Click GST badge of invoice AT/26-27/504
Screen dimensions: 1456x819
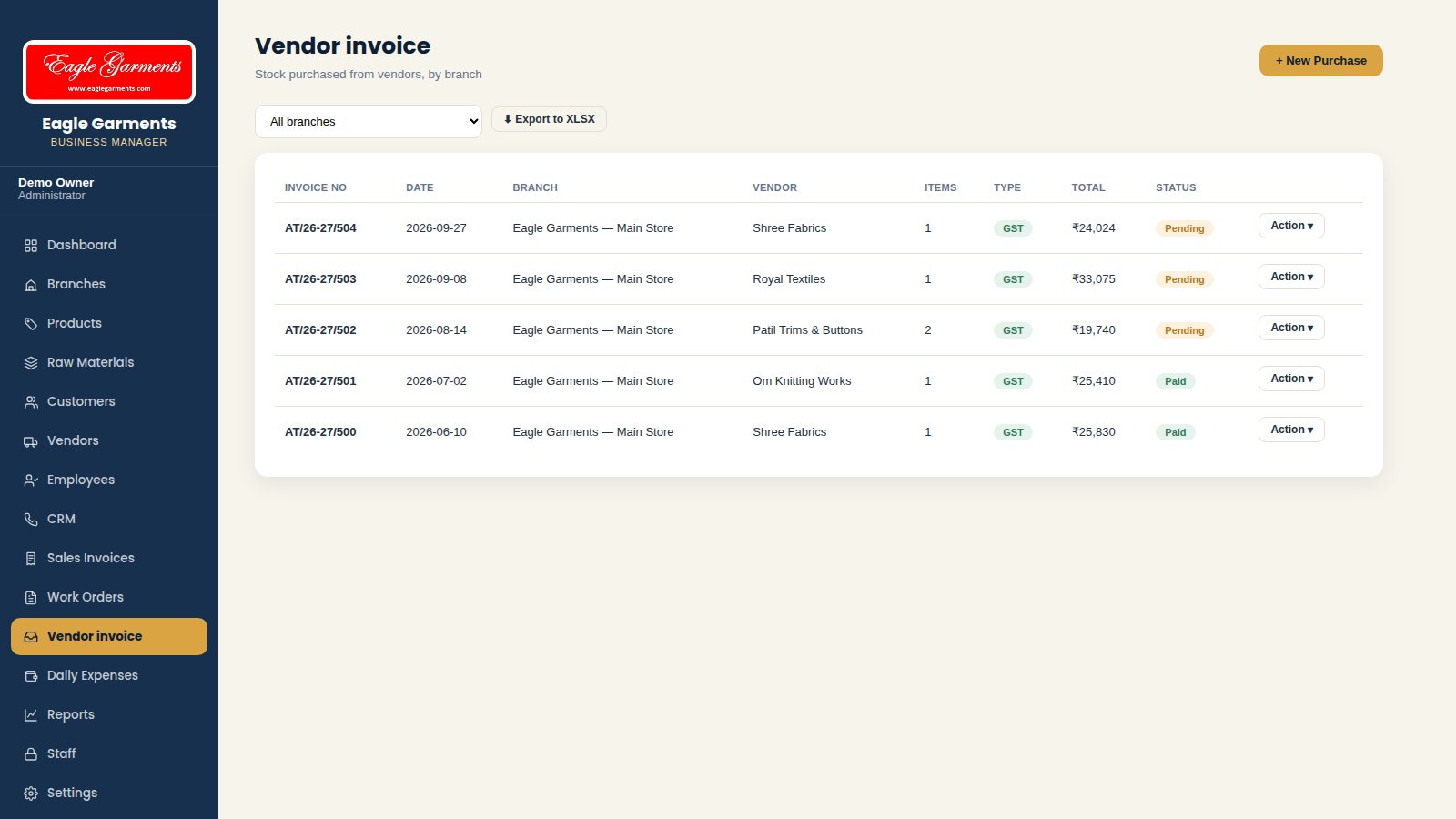(1013, 228)
